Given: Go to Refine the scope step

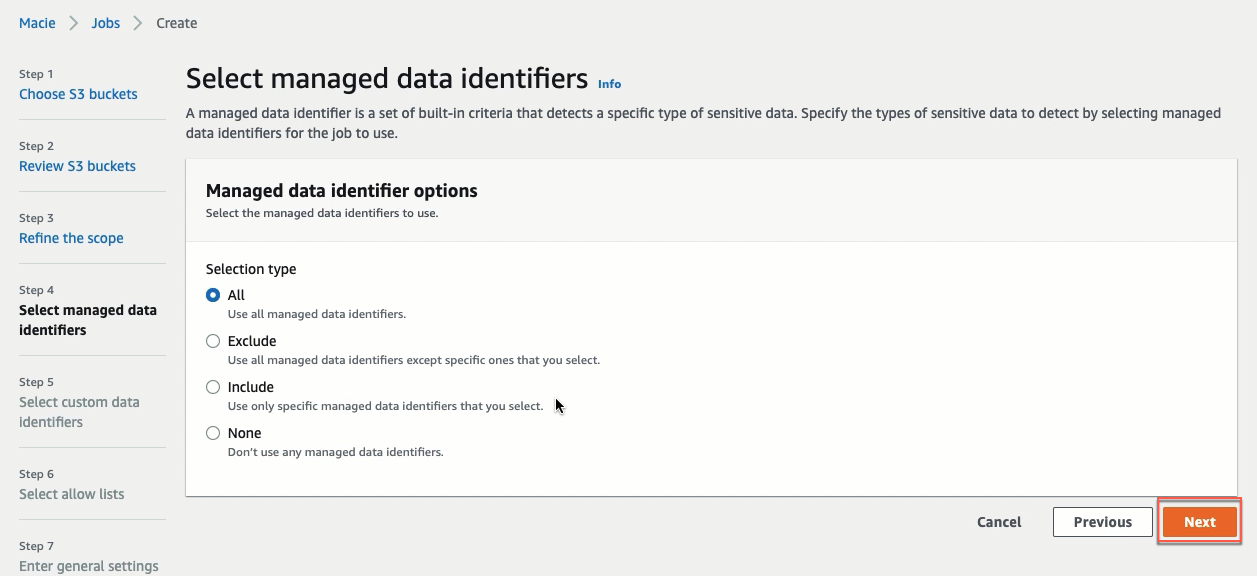Looking at the screenshot, I should pyautogui.click(x=71, y=238).
